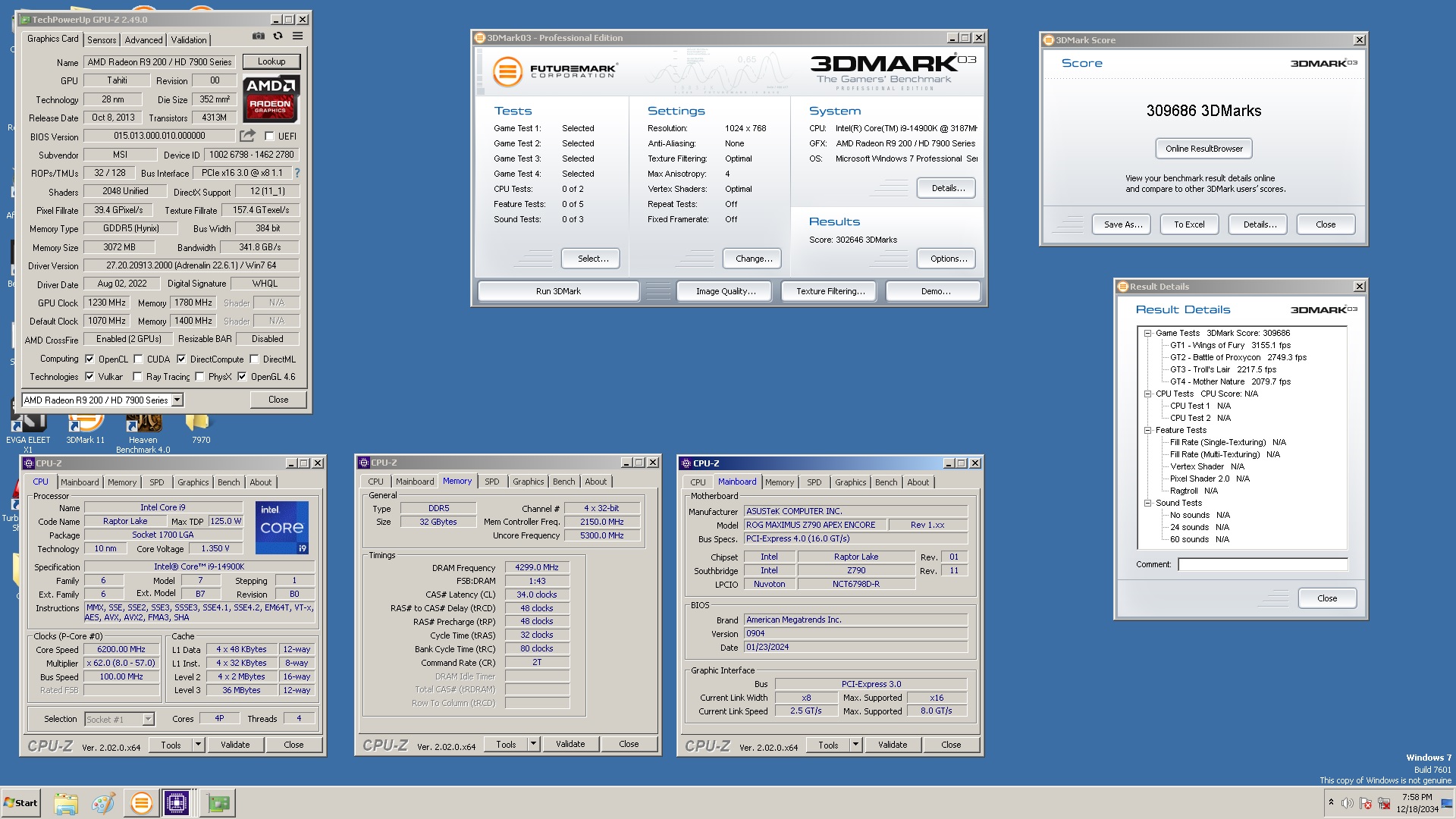Select GT1 - Wings of Fury result row
The width and height of the screenshot is (1456, 819).
tap(1230, 345)
